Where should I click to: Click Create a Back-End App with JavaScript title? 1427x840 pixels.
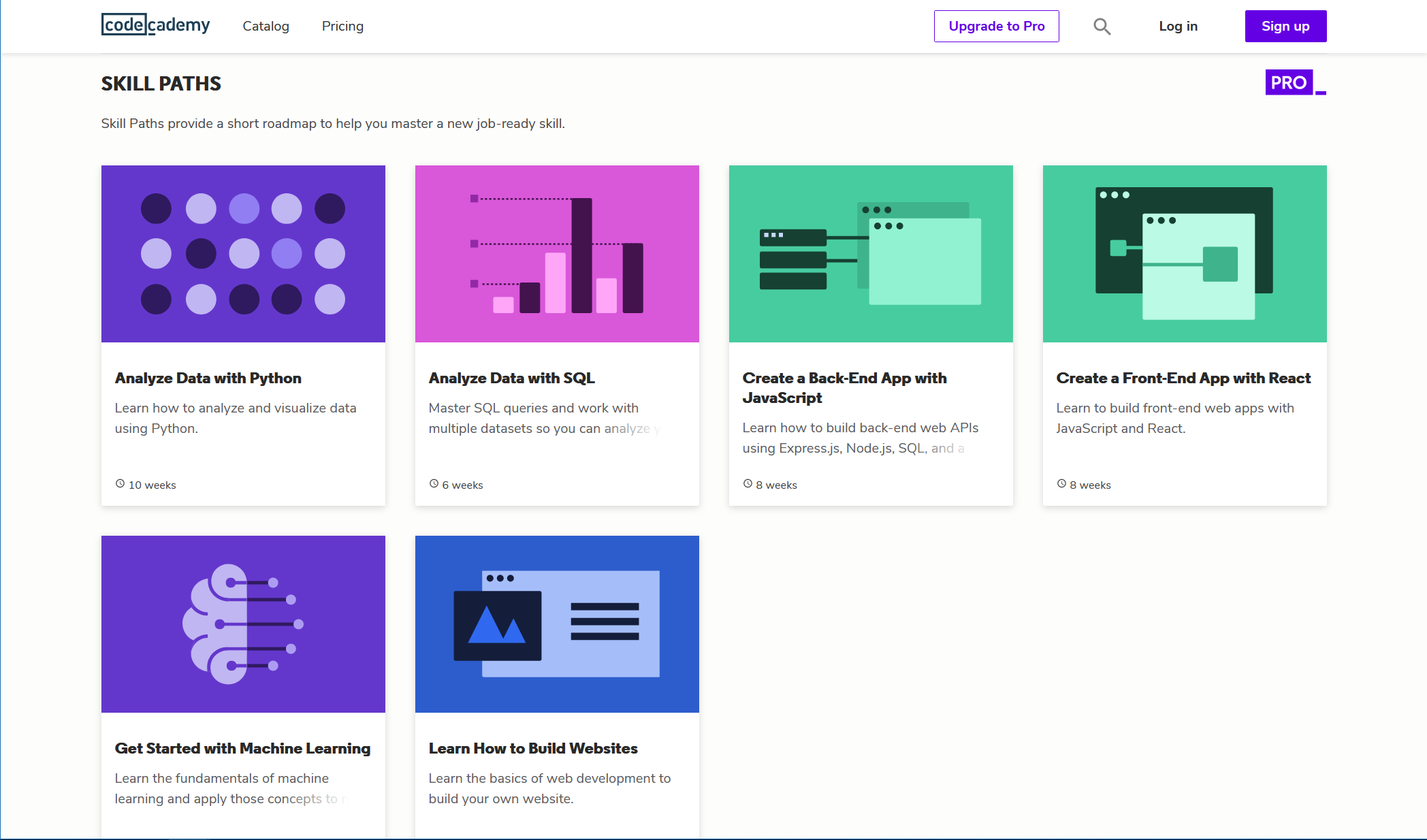844,388
